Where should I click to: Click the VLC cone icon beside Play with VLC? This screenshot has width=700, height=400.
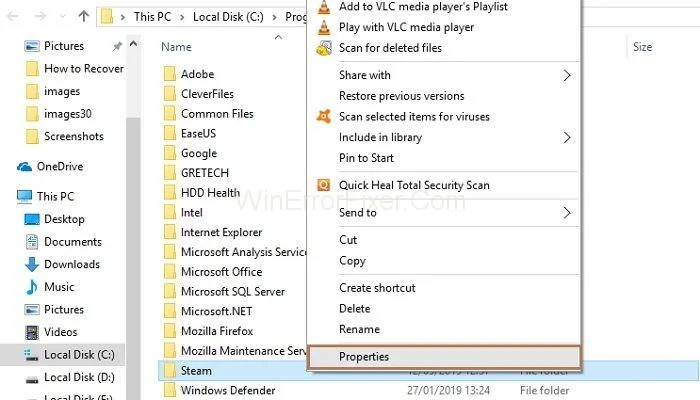click(x=323, y=27)
